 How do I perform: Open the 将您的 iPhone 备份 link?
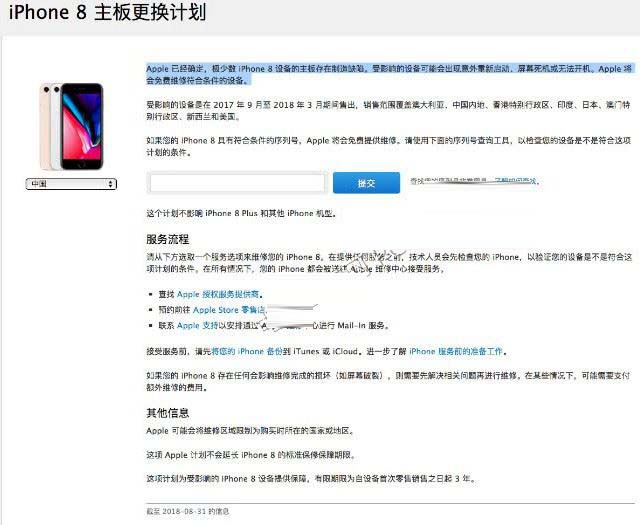247,351
